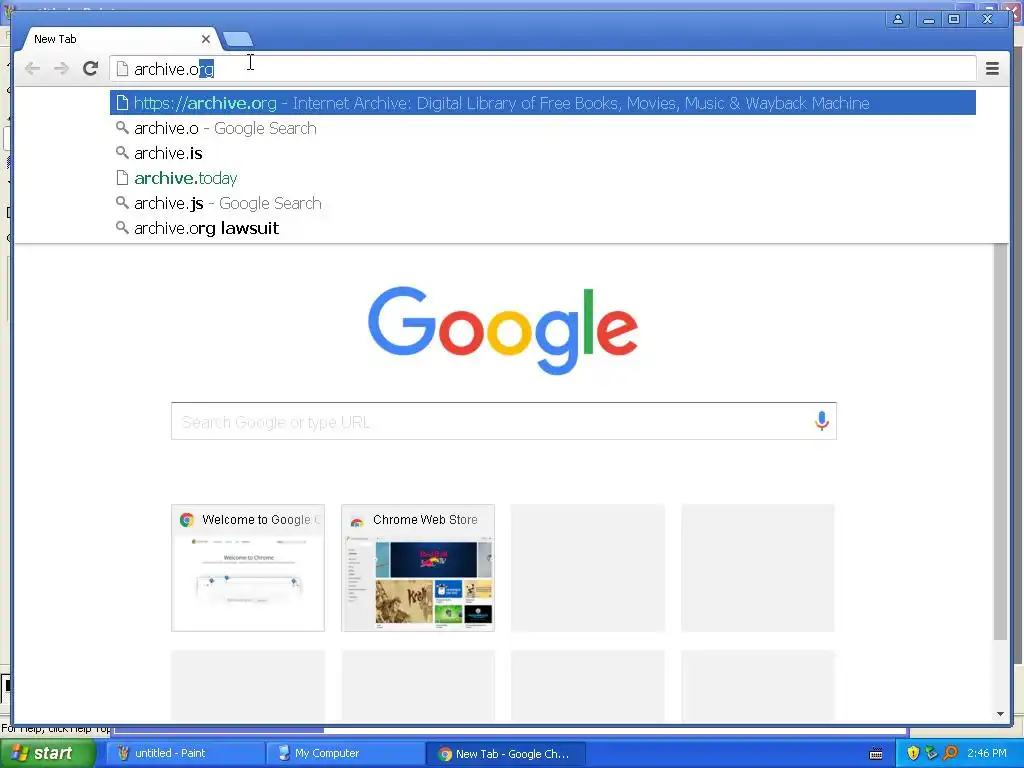Click the magnifier tray icon
The width and height of the screenshot is (1024, 768).
point(950,753)
